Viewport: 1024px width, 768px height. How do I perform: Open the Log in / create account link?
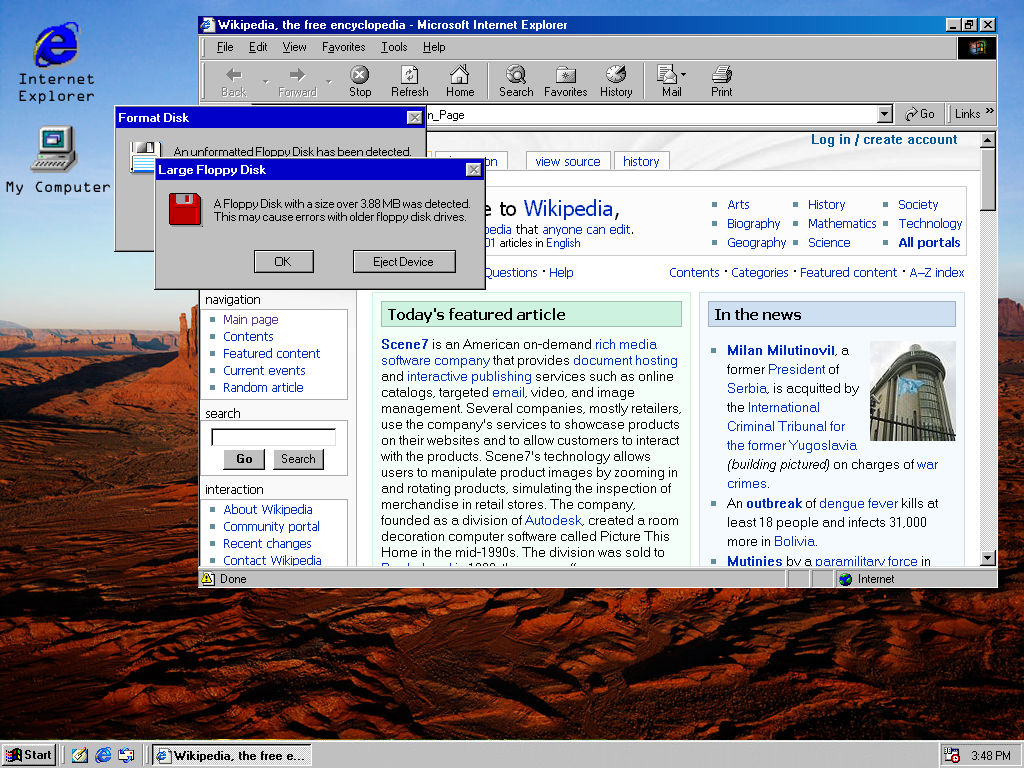(x=884, y=140)
